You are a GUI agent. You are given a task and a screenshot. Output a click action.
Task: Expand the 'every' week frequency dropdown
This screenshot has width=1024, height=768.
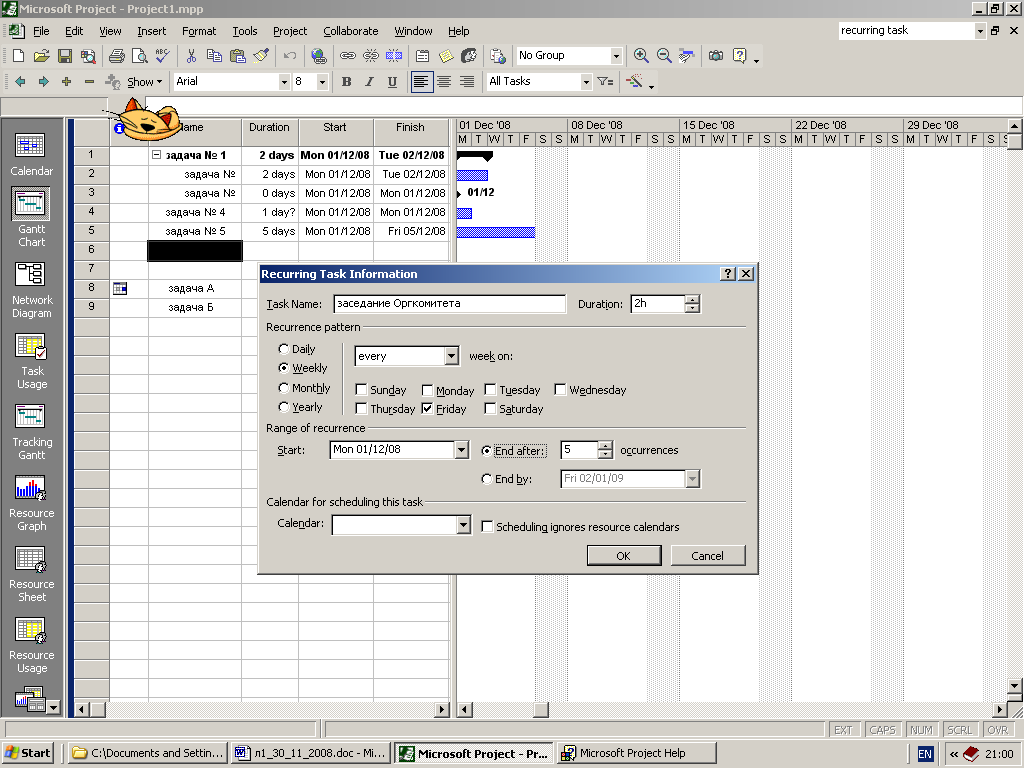pos(451,356)
